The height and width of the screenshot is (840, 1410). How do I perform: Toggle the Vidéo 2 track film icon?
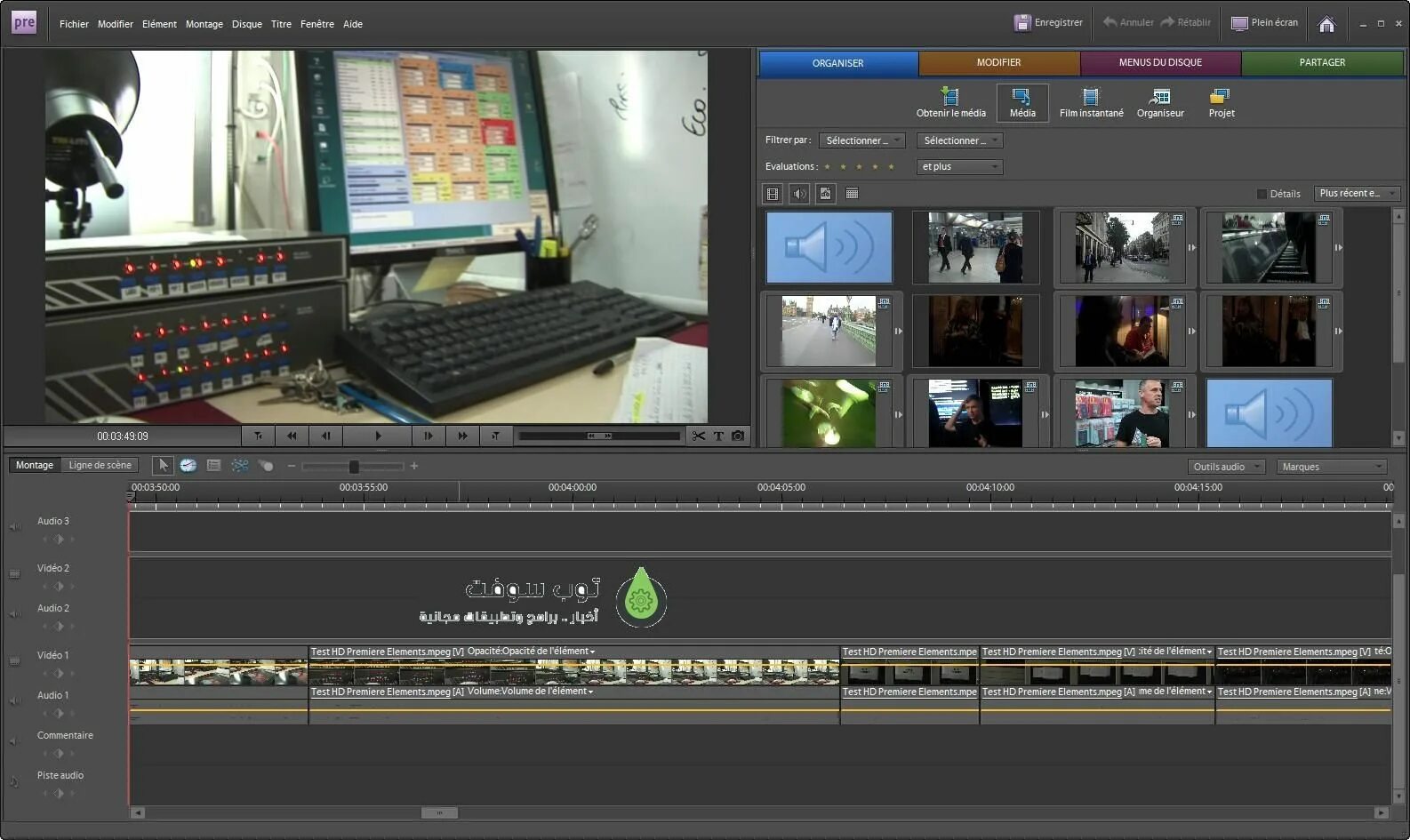tap(14, 574)
